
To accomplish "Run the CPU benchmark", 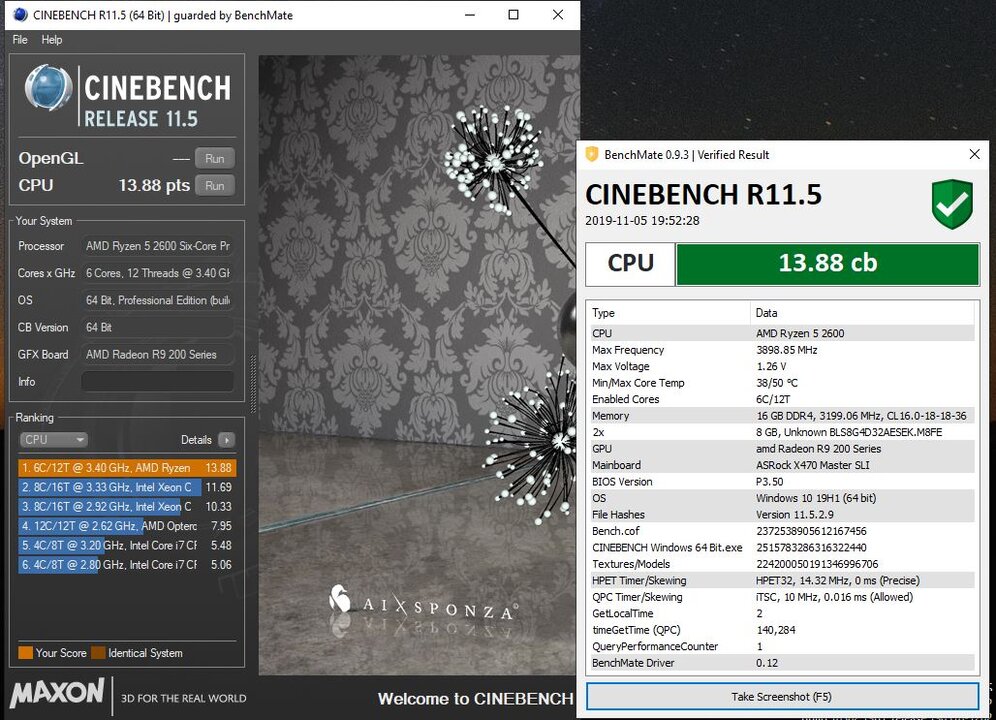I will click(x=215, y=186).
